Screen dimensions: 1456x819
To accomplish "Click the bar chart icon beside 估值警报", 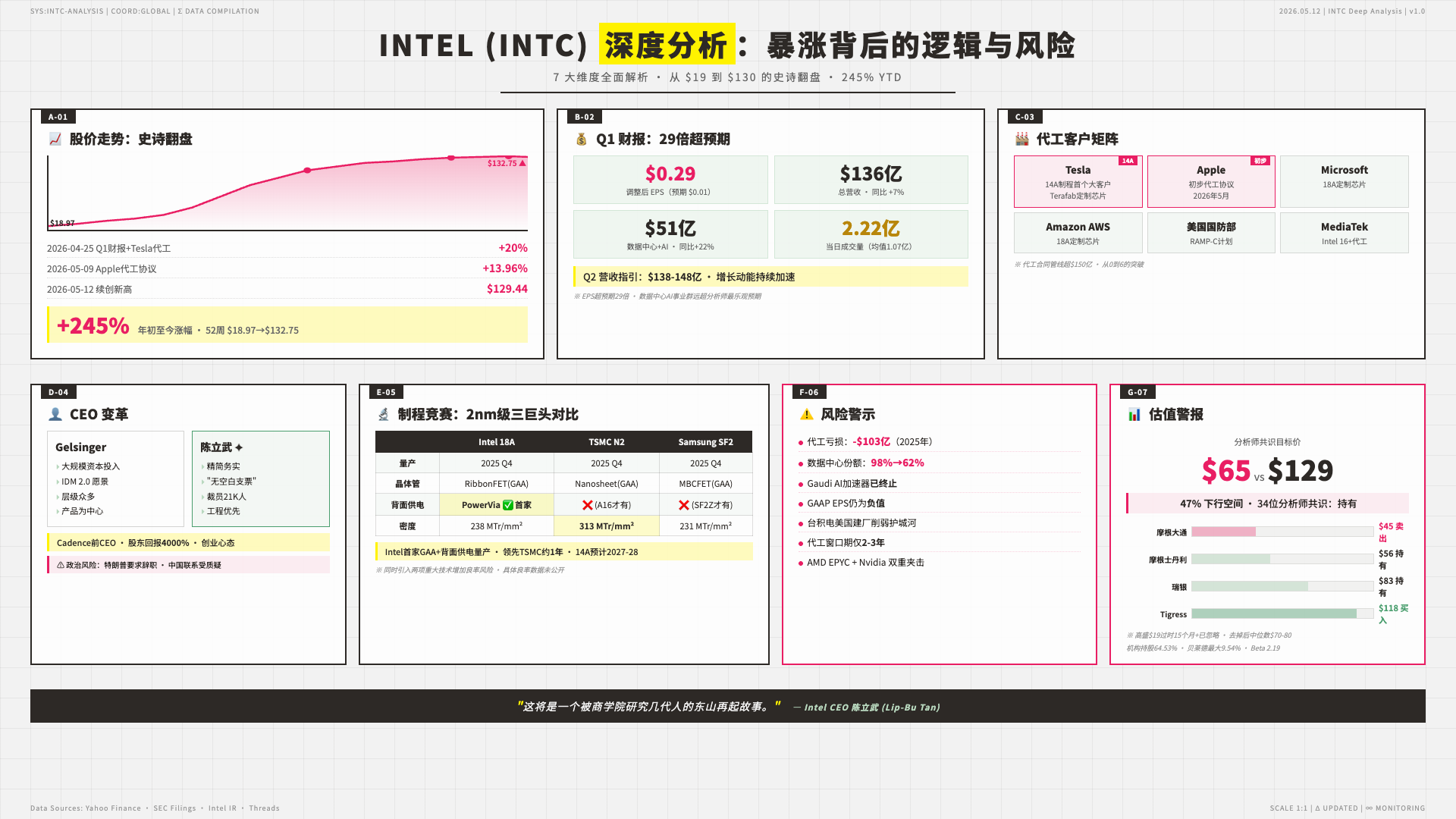I will [1134, 414].
